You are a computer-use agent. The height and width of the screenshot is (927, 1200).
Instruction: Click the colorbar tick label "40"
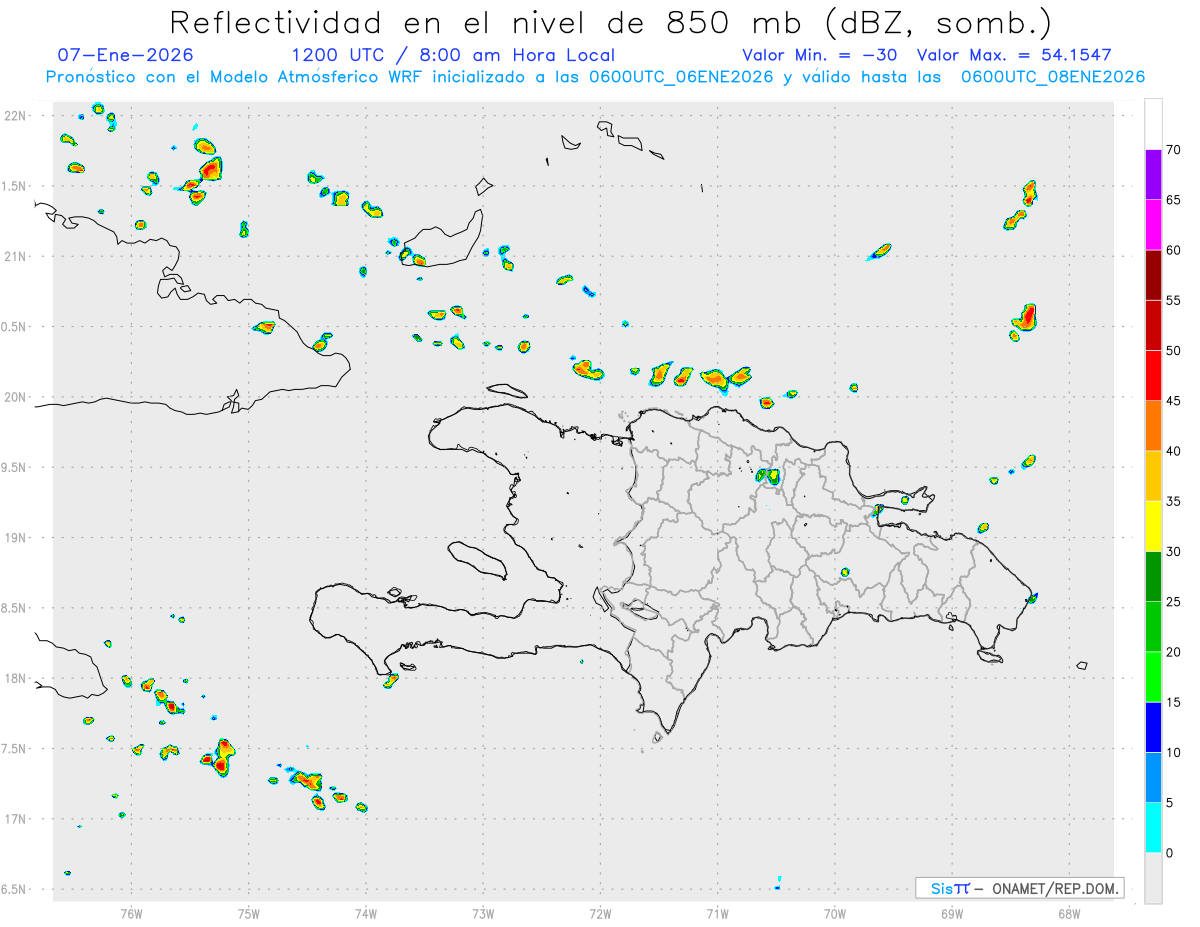[x=1174, y=452]
